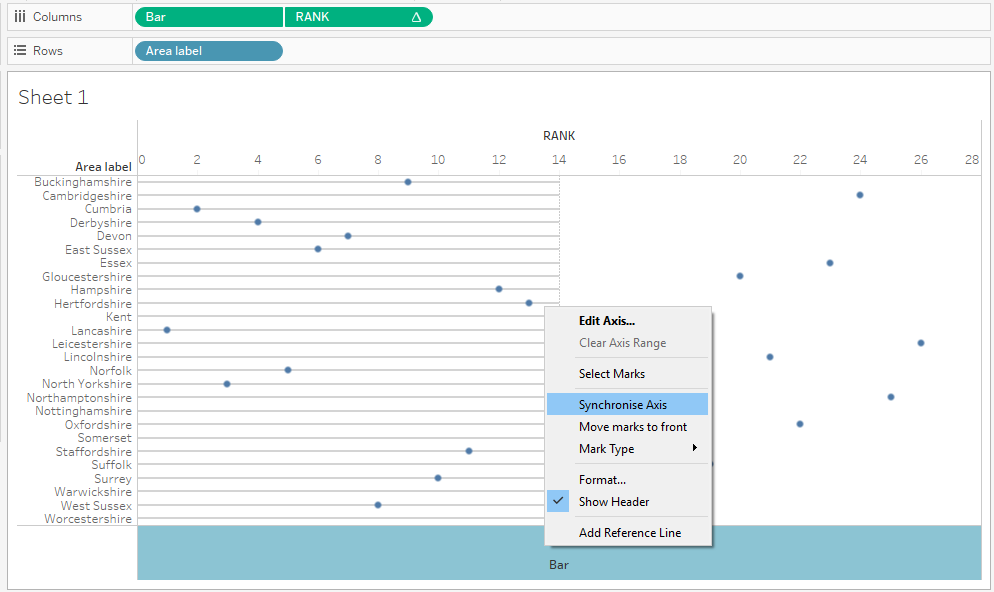
Task: Click the Rows shelf list icon
Action: tap(20, 50)
